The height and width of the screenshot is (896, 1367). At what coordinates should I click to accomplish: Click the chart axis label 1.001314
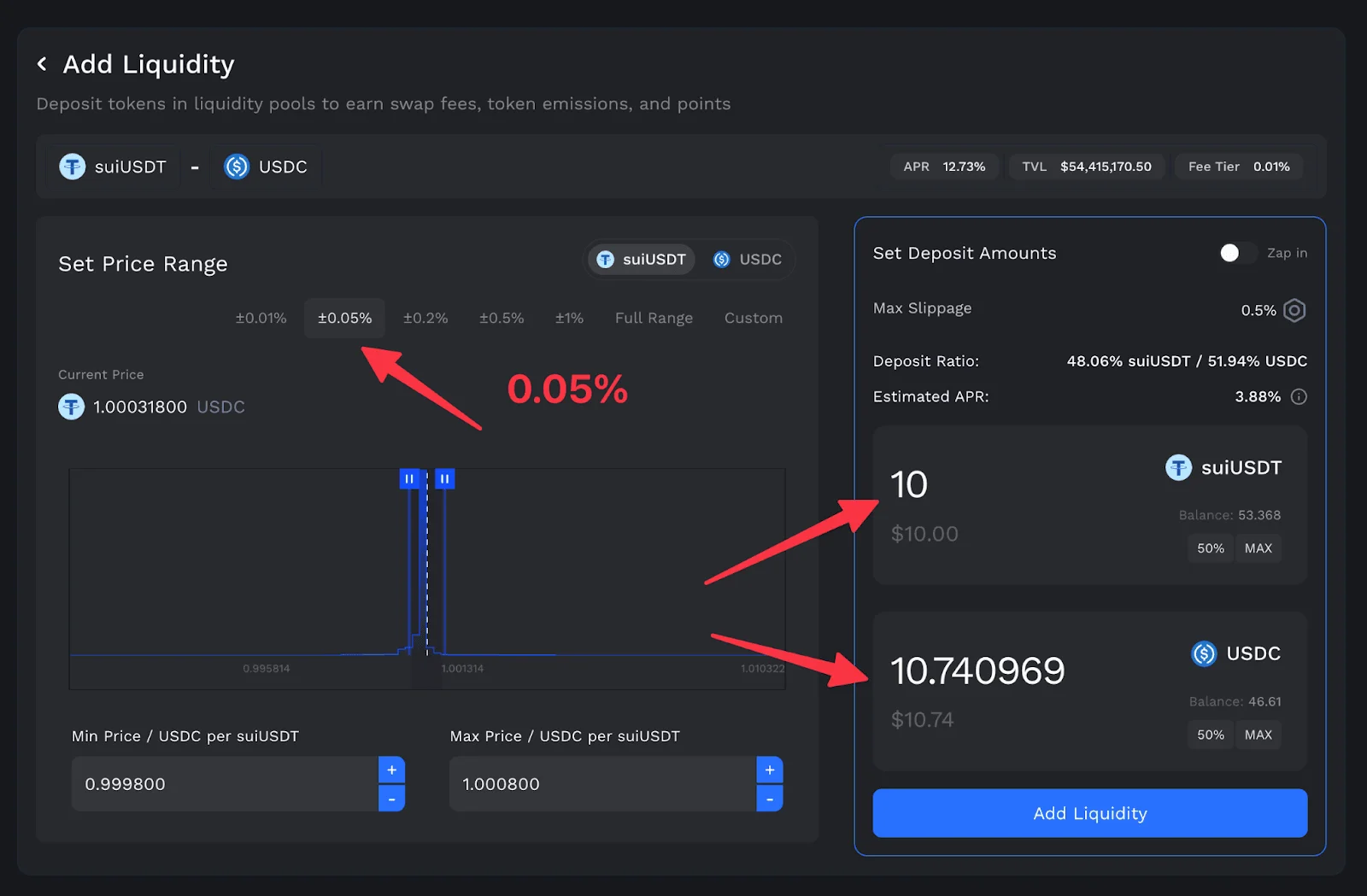462,668
